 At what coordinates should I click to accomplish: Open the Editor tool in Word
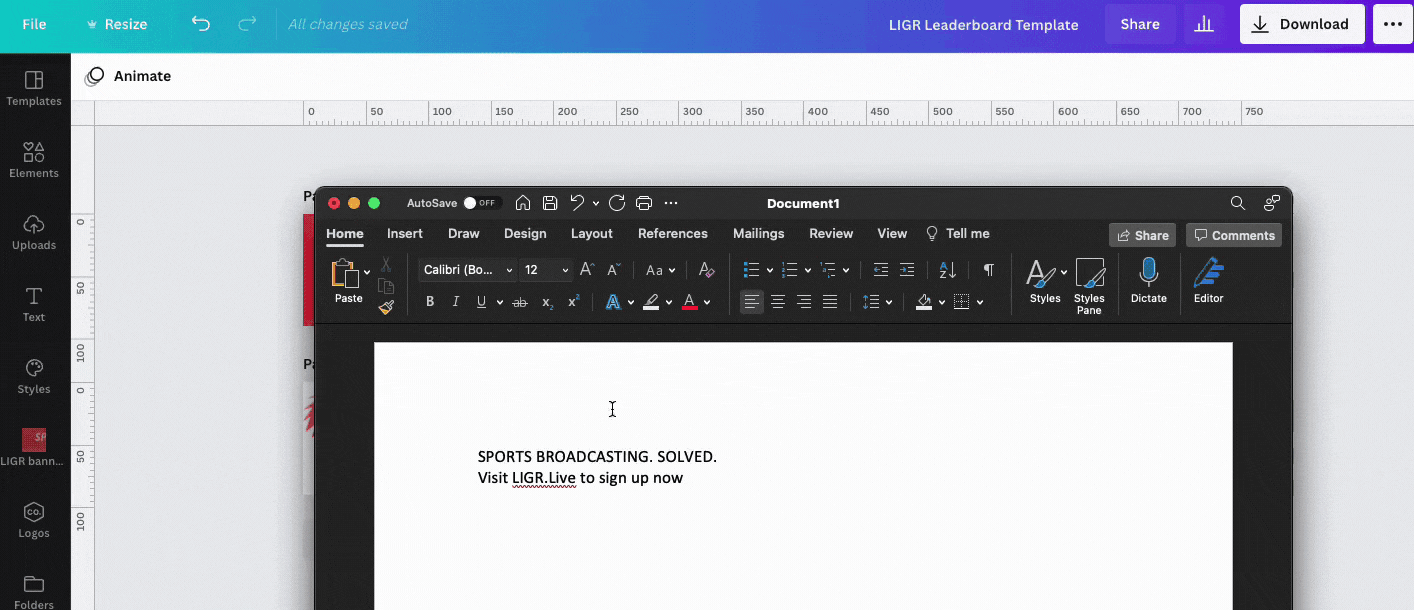click(1209, 281)
